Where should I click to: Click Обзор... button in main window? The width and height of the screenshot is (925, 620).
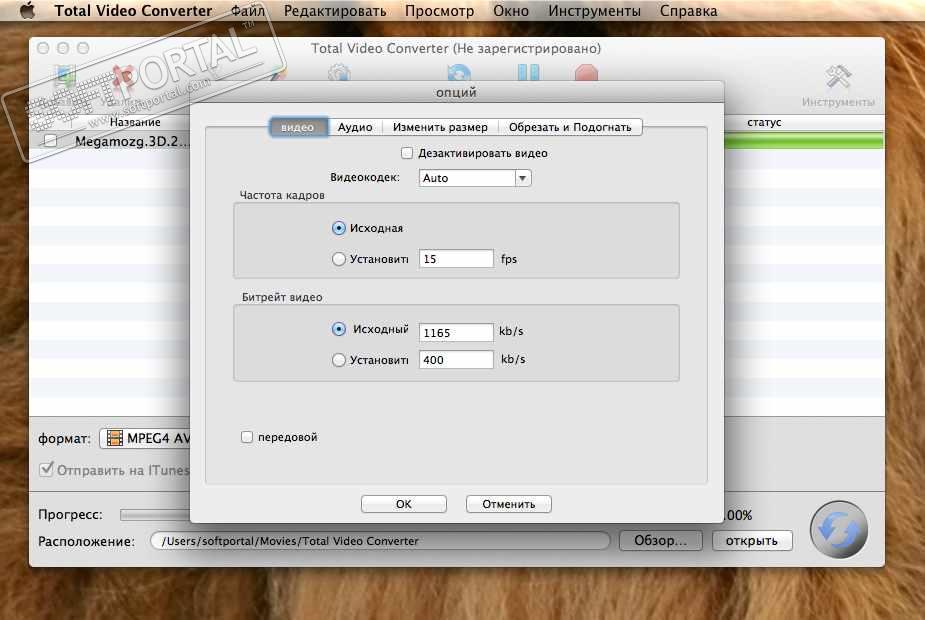[661, 540]
